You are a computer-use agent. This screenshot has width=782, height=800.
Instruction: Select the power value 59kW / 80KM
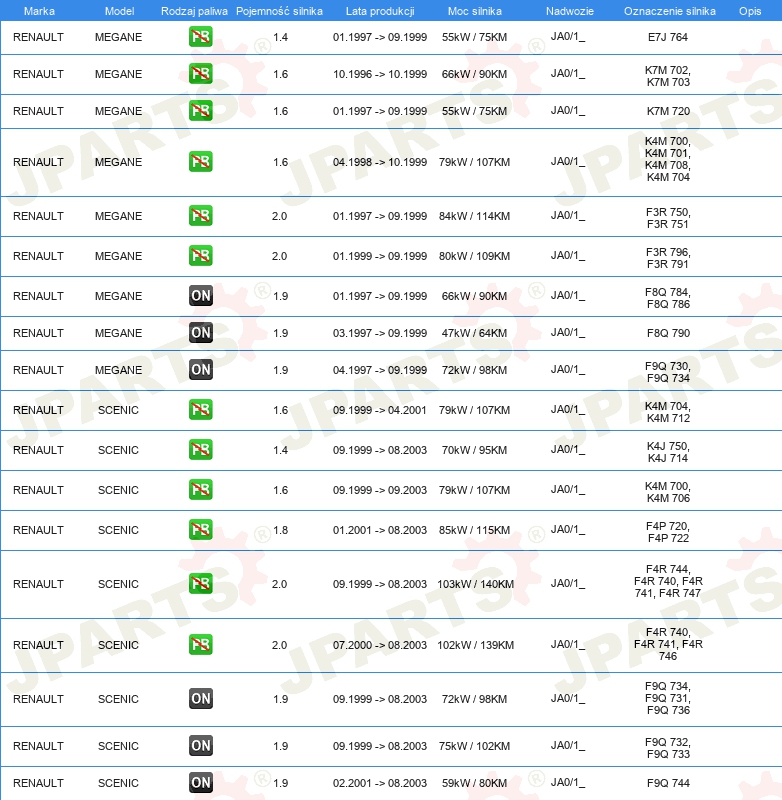click(x=474, y=783)
